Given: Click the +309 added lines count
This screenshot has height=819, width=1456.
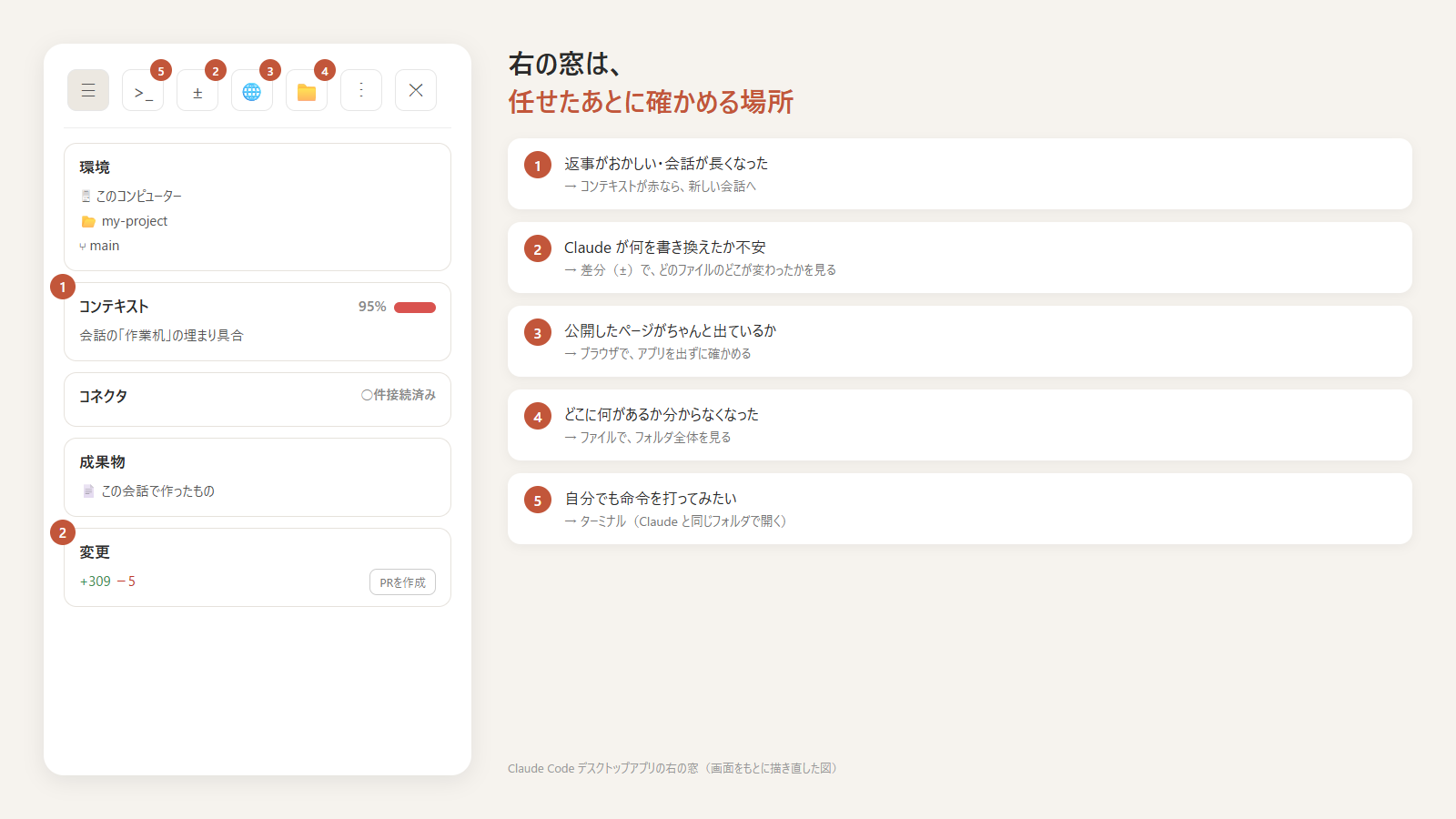Looking at the screenshot, I should pos(96,581).
